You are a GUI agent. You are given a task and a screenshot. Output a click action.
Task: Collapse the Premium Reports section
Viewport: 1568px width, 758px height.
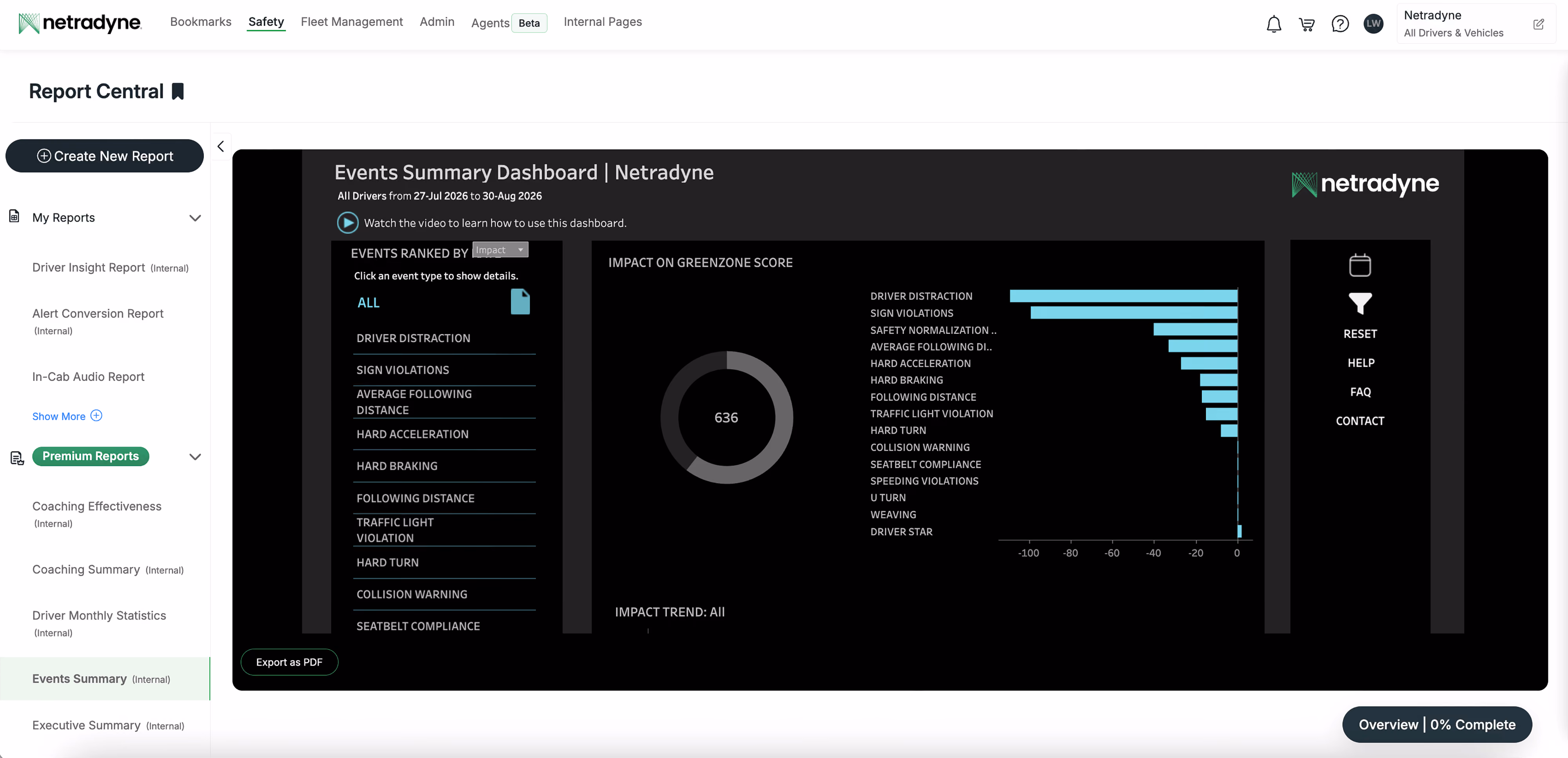coord(195,457)
